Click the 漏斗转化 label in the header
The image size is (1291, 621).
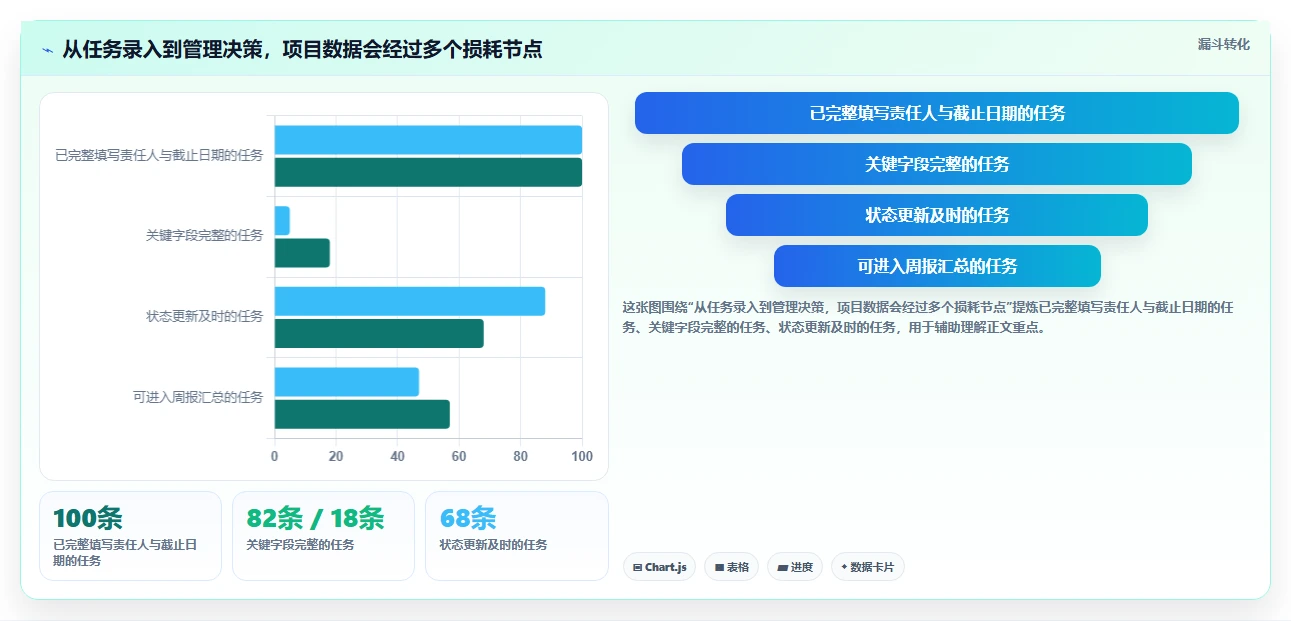pos(1223,44)
